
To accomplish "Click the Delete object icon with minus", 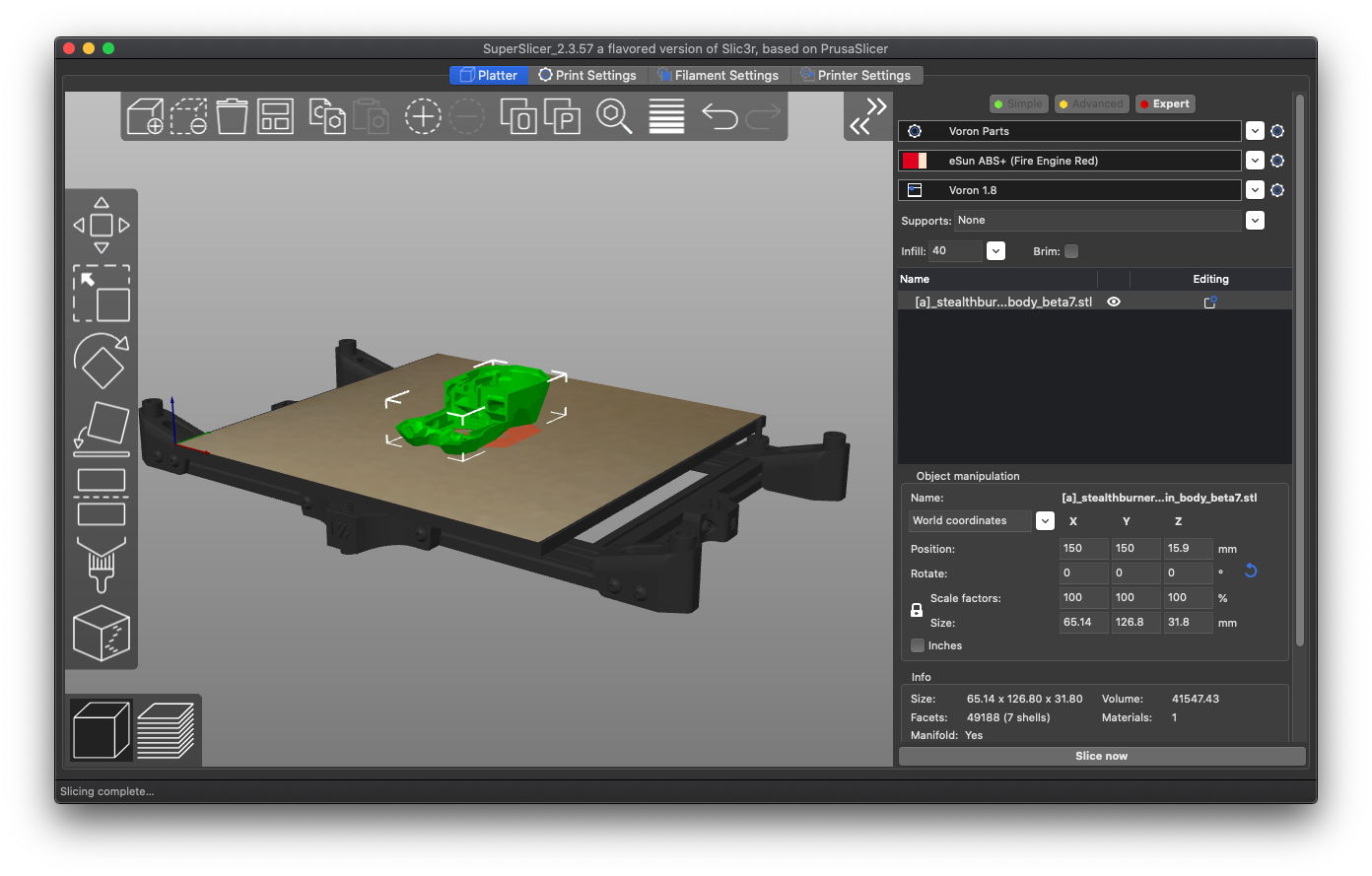I will [x=189, y=116].
